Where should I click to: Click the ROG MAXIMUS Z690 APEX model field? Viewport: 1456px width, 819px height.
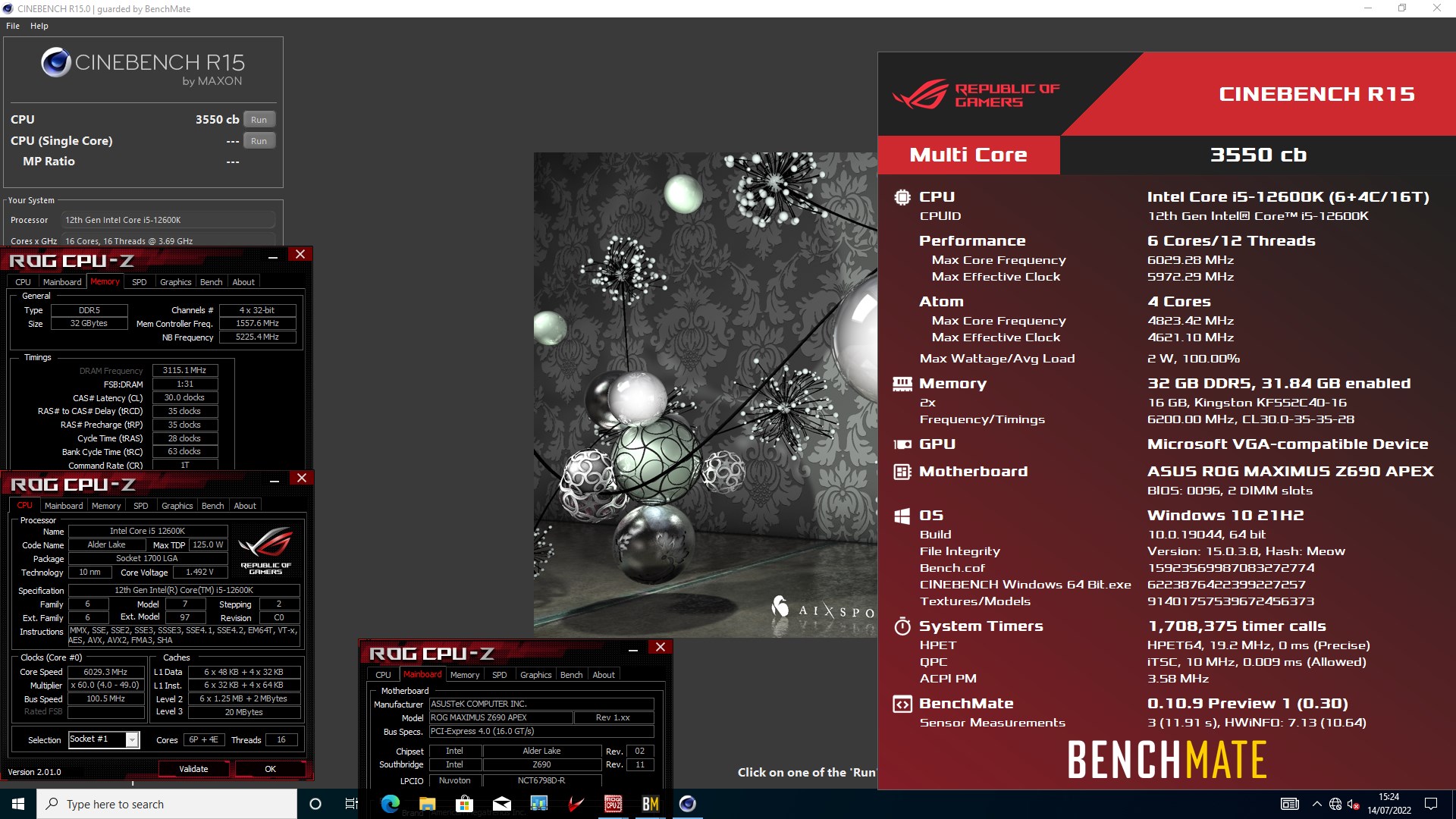click(500, 717)
